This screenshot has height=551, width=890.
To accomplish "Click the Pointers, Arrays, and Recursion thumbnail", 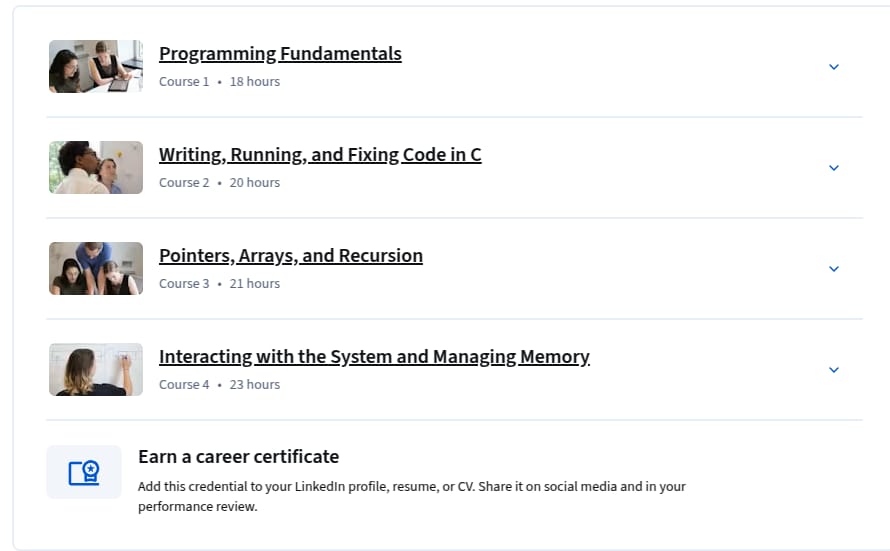I will pyautogui.click(x=96, y=268).
